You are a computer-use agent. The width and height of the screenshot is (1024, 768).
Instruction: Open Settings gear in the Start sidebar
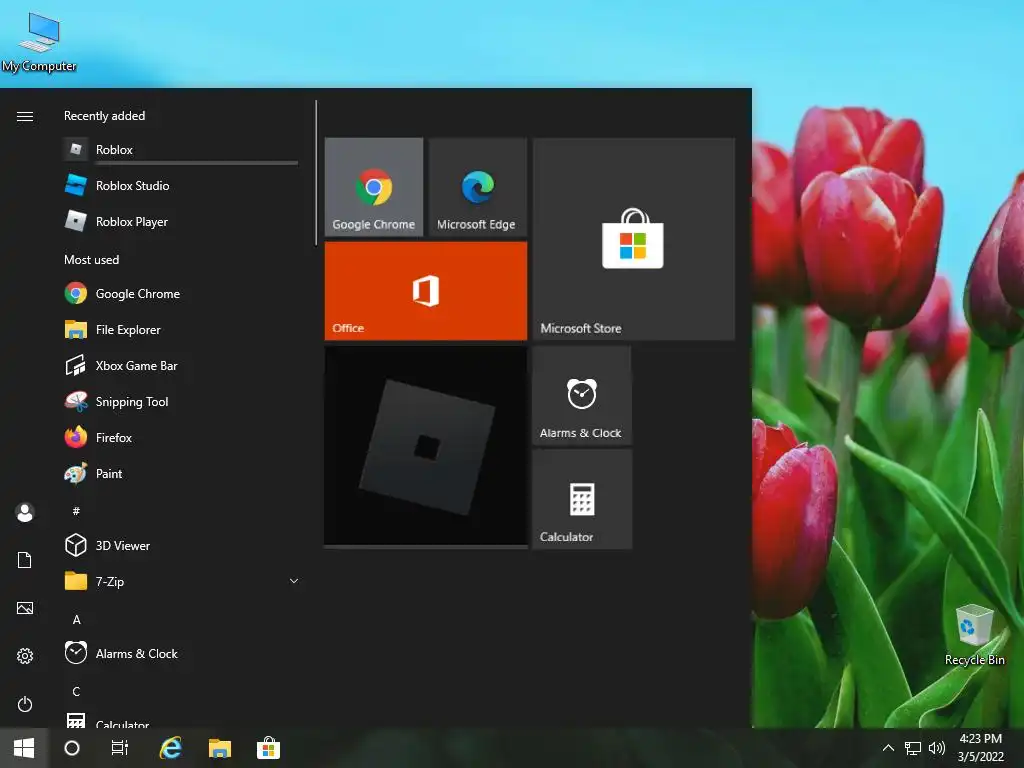(25, 656)
